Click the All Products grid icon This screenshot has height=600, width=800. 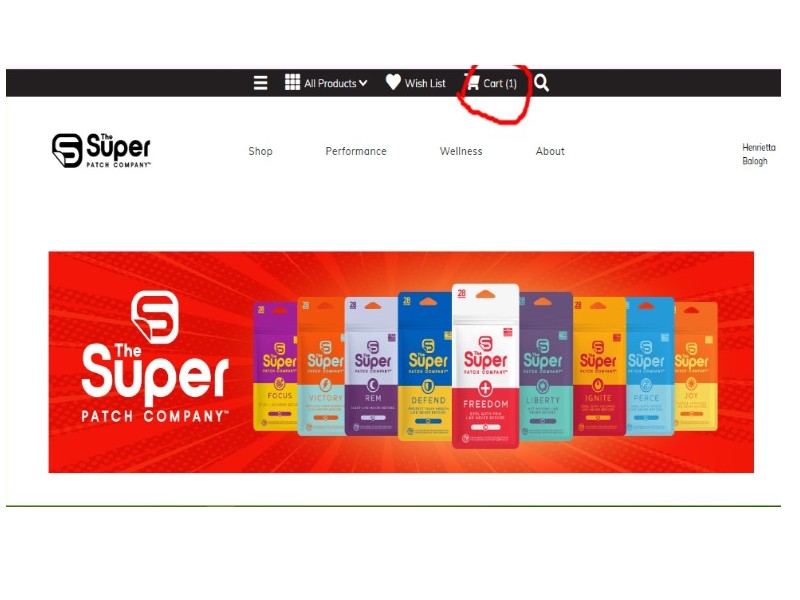coord(292,82)
